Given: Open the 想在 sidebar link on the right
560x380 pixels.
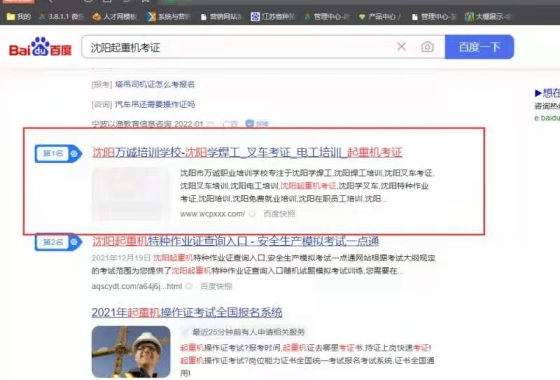Looking at the screenshot, I should [x=547, y=93].
